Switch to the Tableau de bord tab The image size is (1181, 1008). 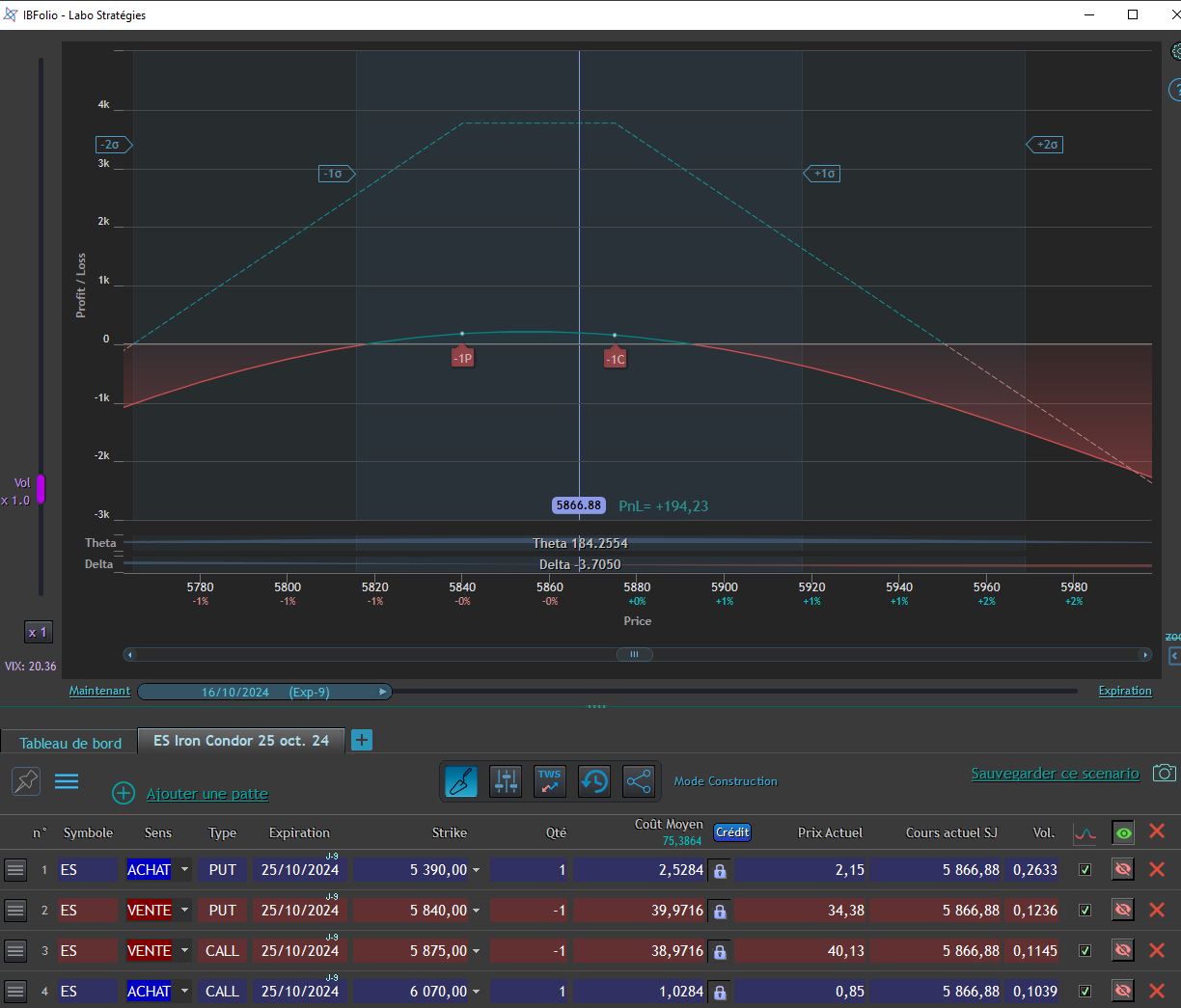70,743
